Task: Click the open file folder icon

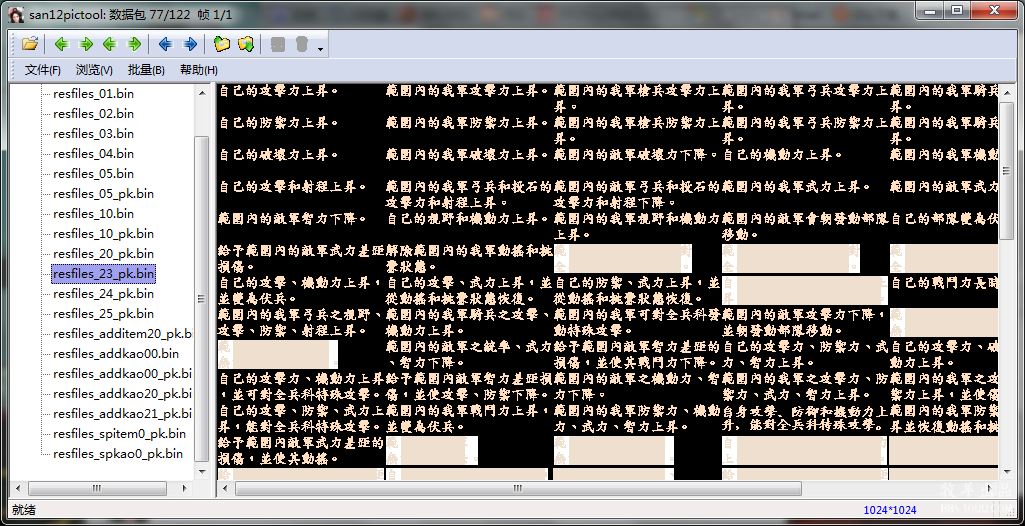Action: pyautogui.click(x=29, y=44)
